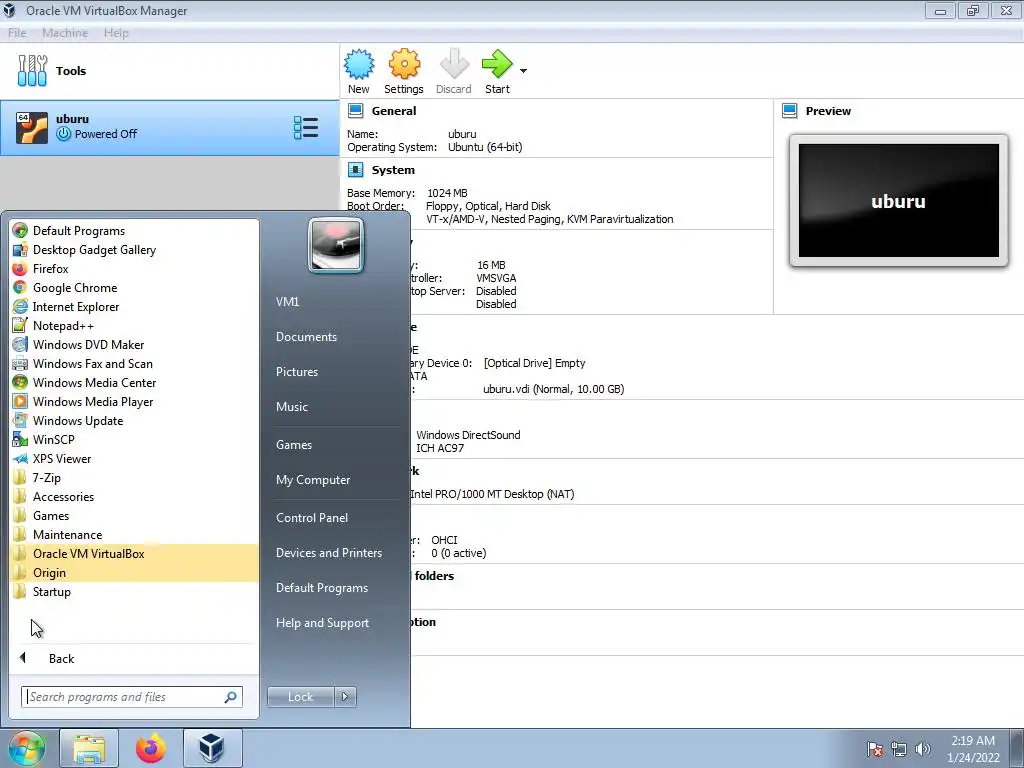Screen dimensions: 1024x768
Task: Open XPS Viewer
Action: point(135,458)
